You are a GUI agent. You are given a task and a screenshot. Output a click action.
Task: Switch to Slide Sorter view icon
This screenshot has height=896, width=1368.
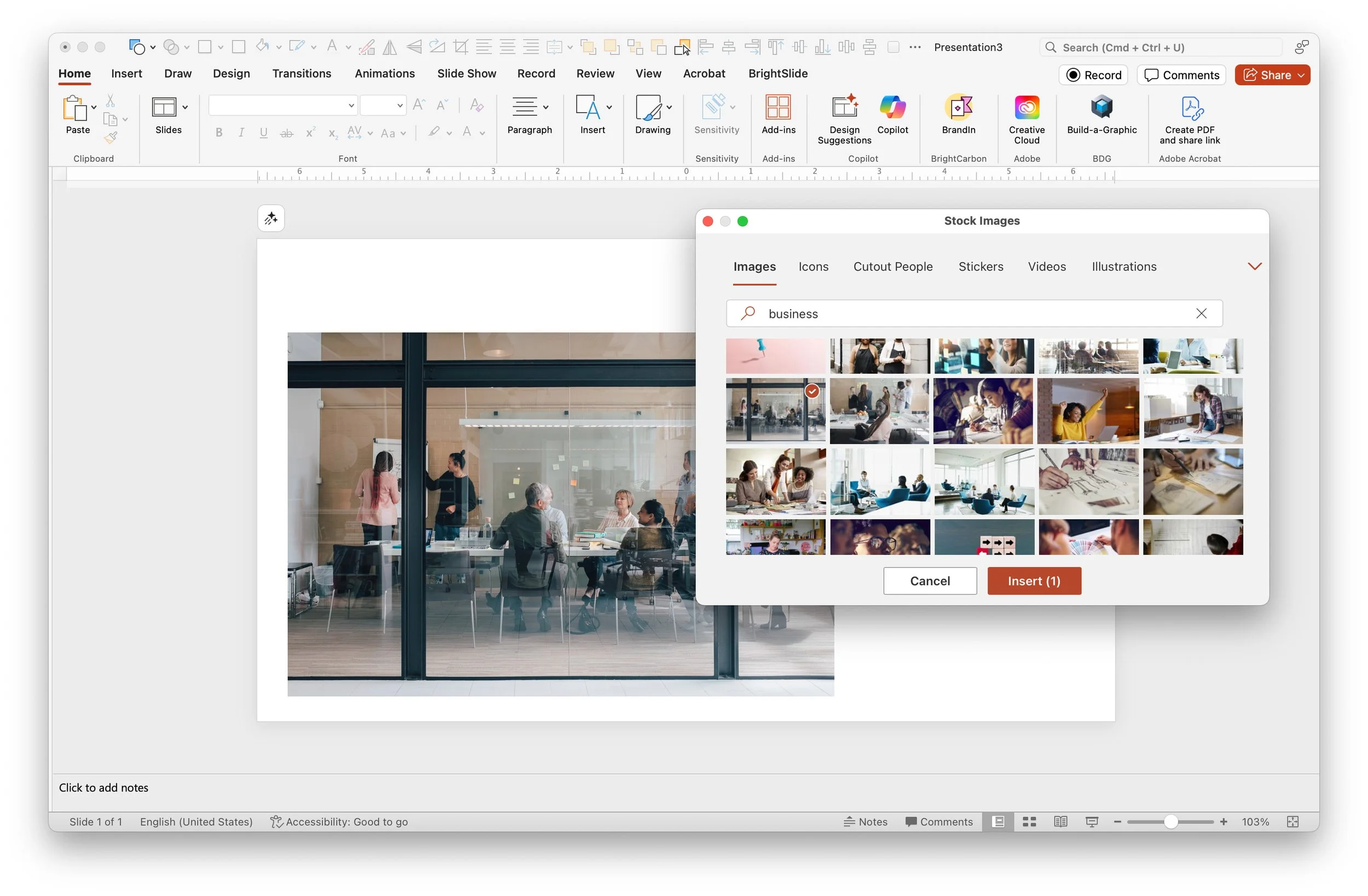point(1029,822)
